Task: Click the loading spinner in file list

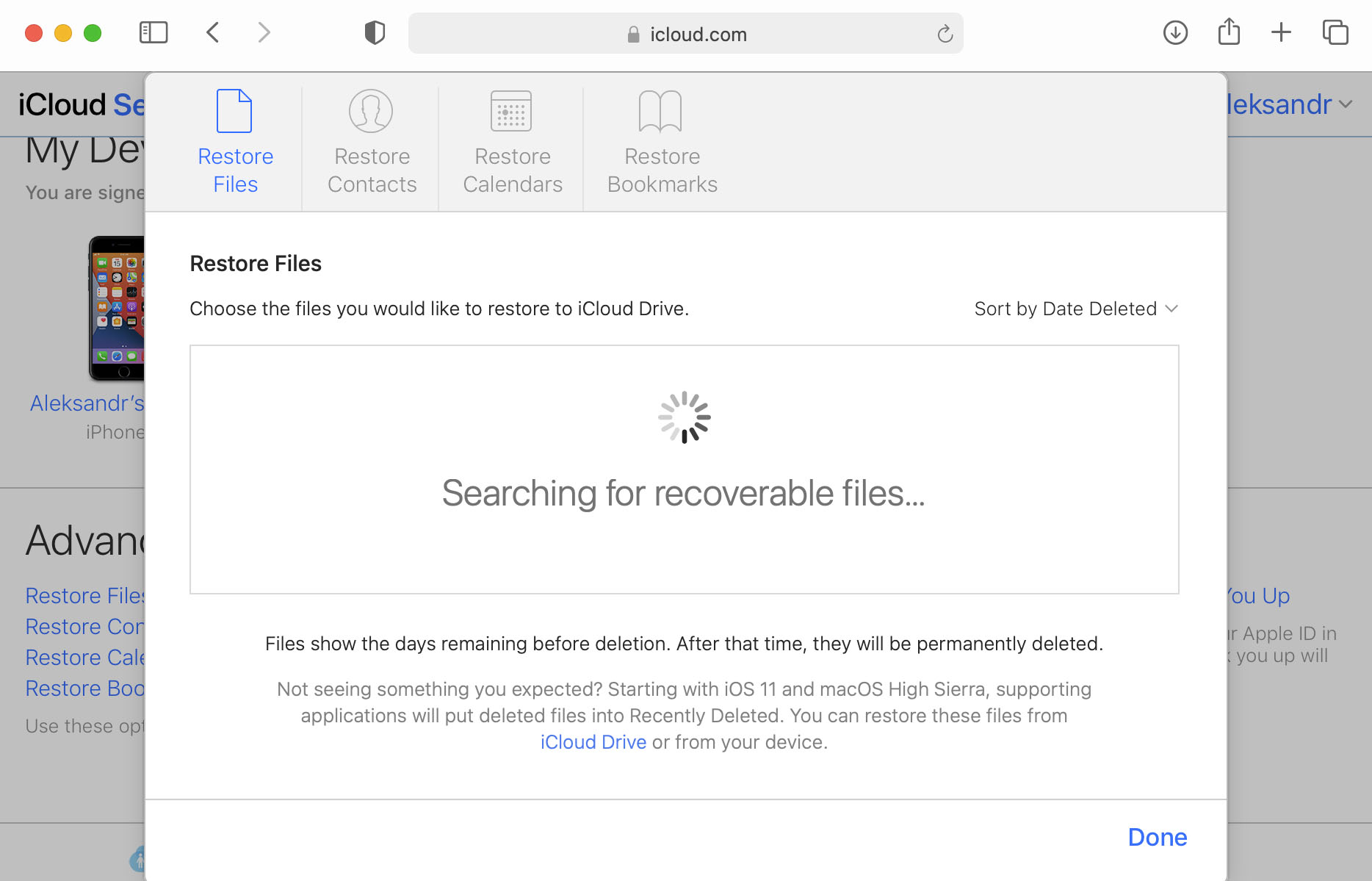Action: coord(684,417)
